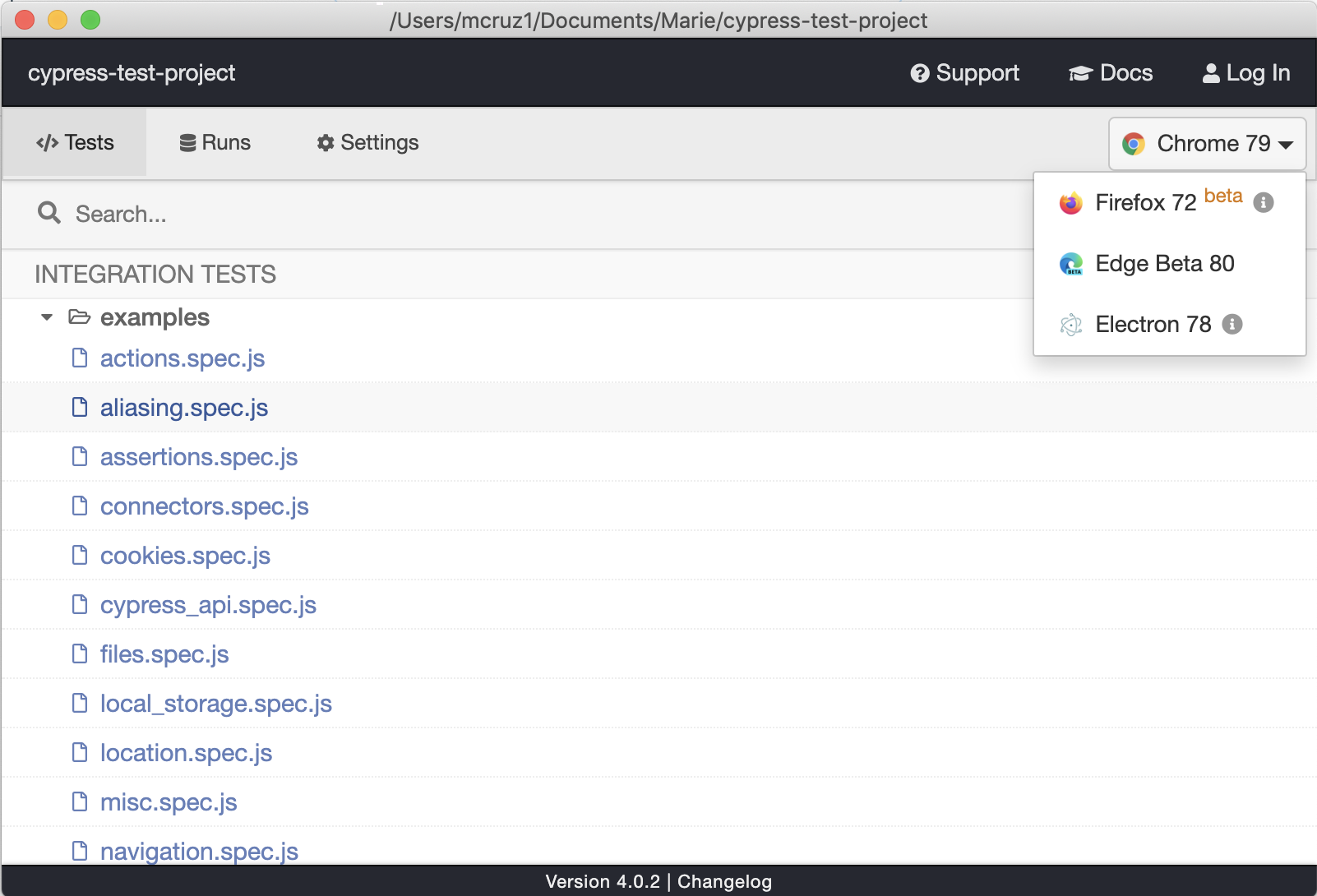Switch to the Runs tab
This screenshot has height=896, width=1317.
pyautogui.click(x=215, y=142)
